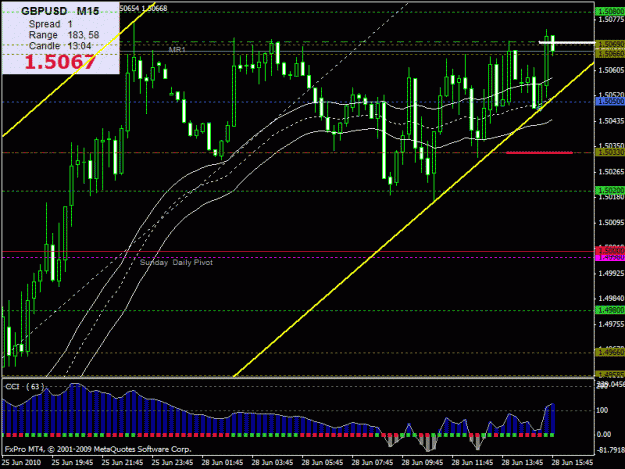Click the 1.50435 price axis label

(611, 121)
